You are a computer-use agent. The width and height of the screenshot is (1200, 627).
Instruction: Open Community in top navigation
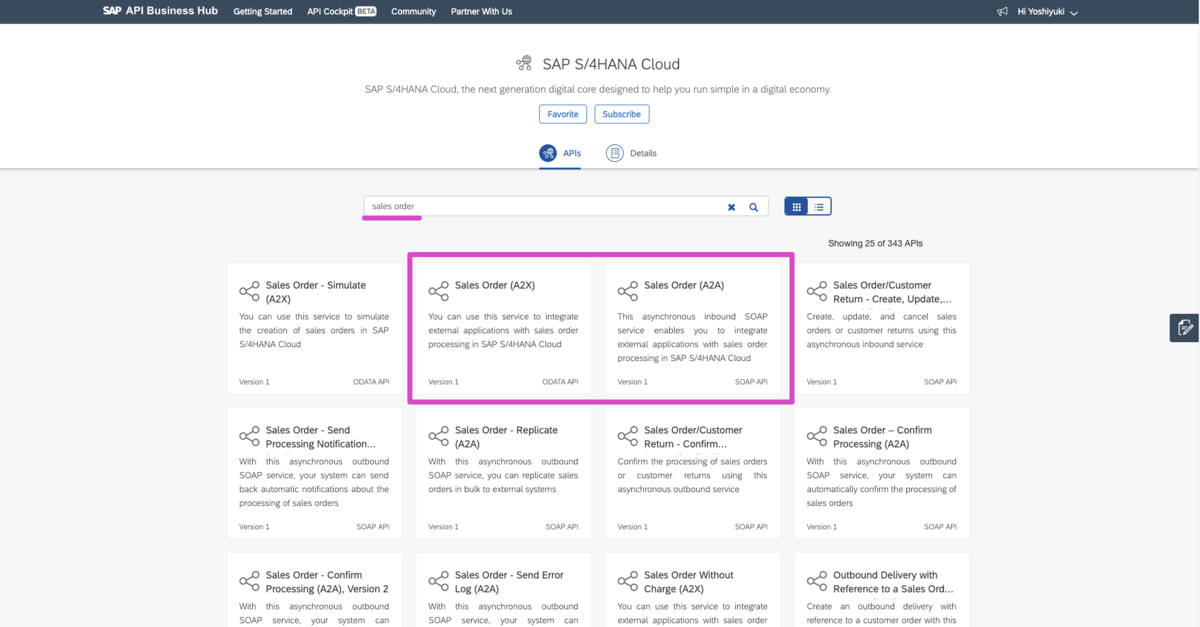413,12
